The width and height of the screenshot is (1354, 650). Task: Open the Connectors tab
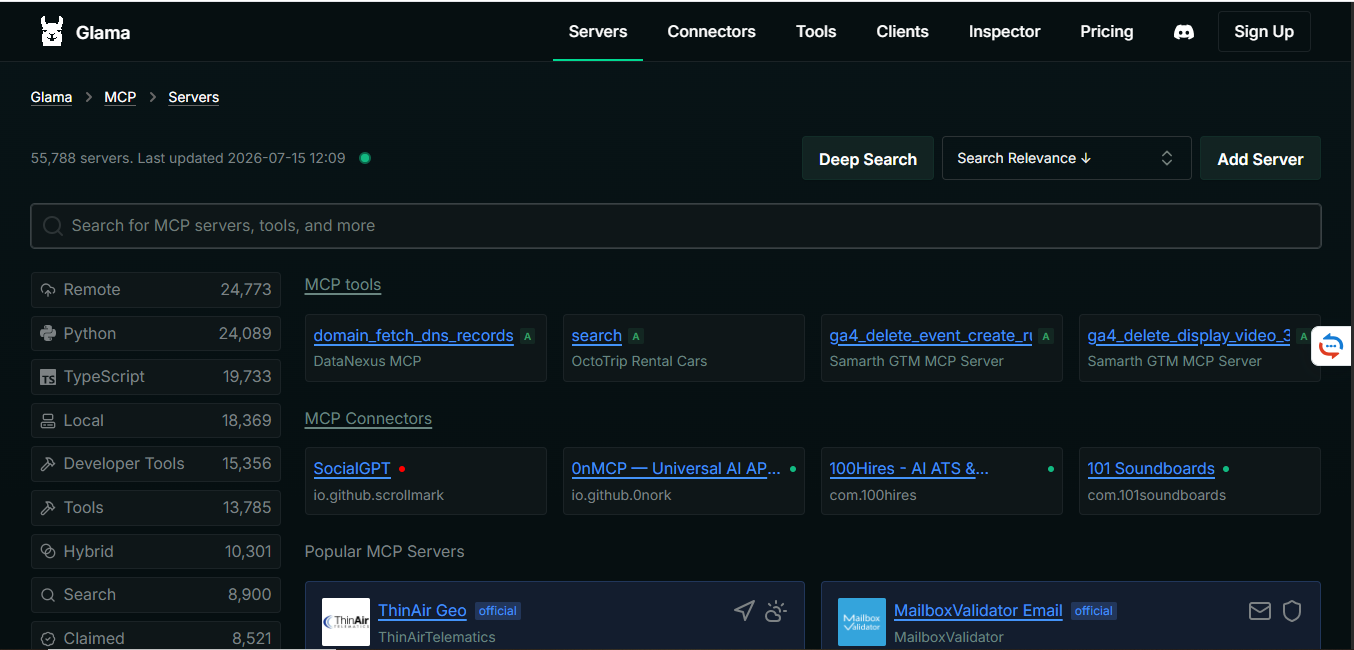(x=712, y=32)
